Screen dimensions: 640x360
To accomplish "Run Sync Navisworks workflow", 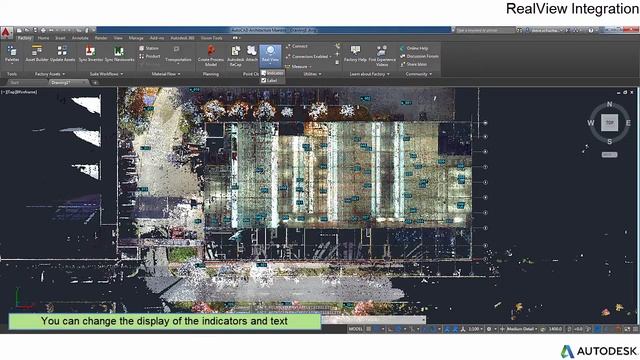I will click(x=120, y=54).
